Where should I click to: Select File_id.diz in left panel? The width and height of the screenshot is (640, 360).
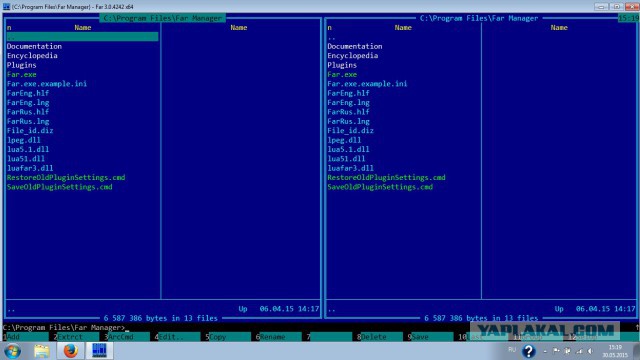point(30,131)
